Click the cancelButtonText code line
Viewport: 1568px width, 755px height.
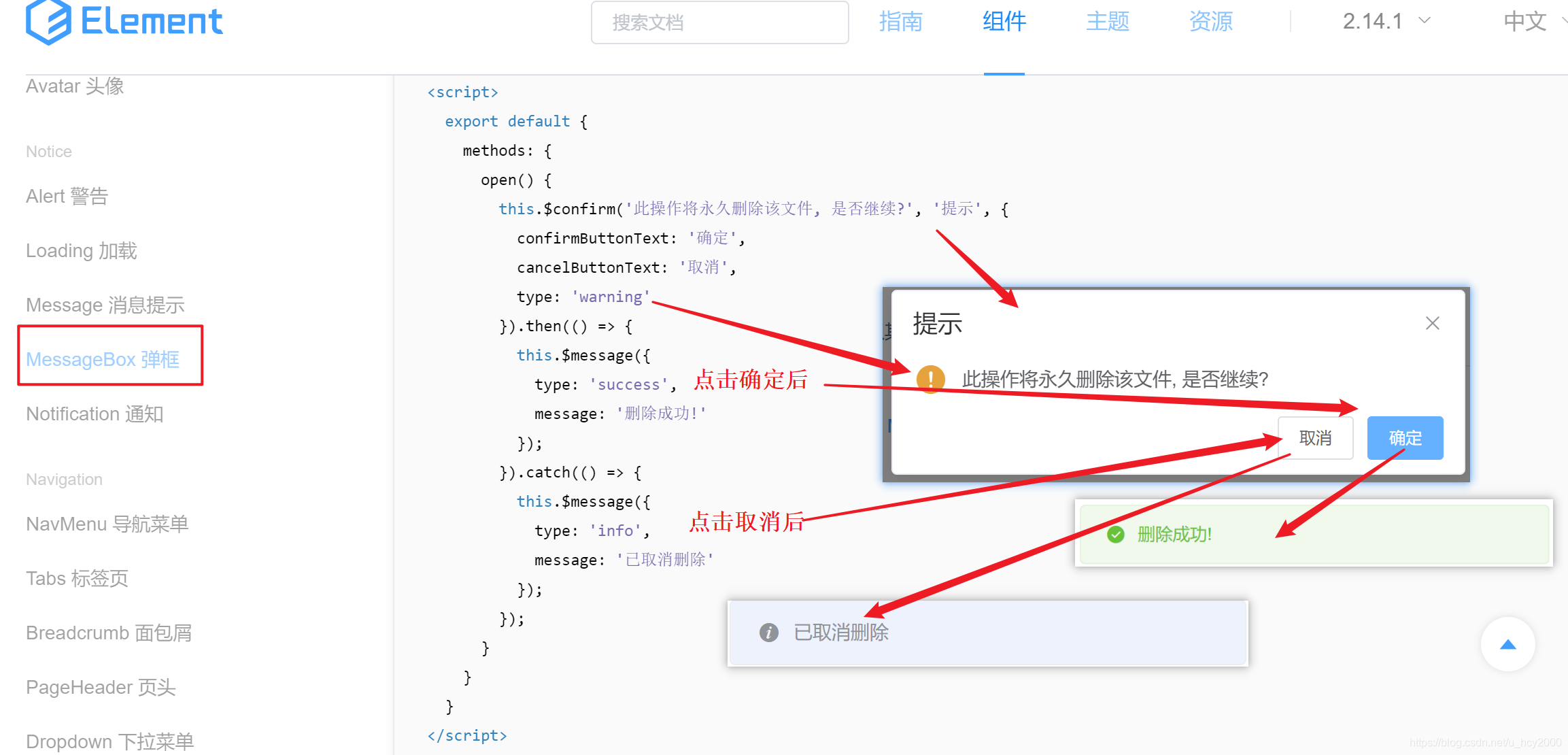pyautogui.click(x=626, y=267)
